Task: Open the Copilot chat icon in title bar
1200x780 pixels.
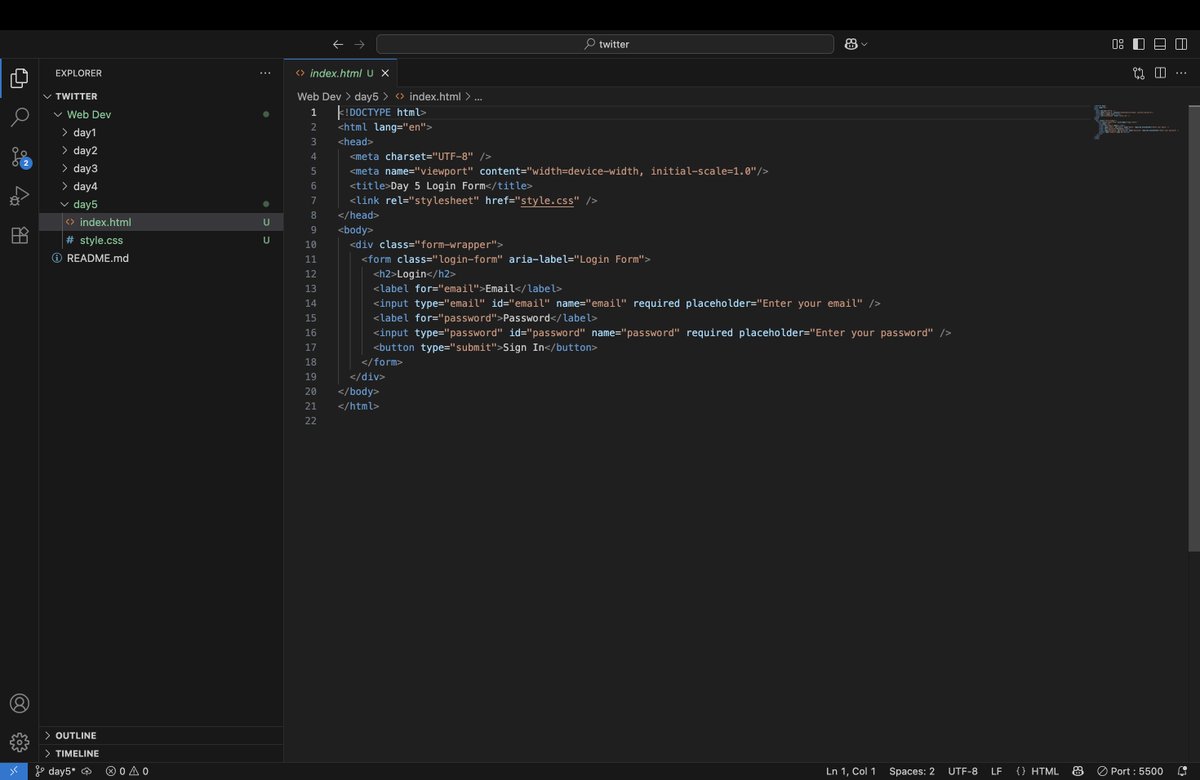Action: [851, 44]
